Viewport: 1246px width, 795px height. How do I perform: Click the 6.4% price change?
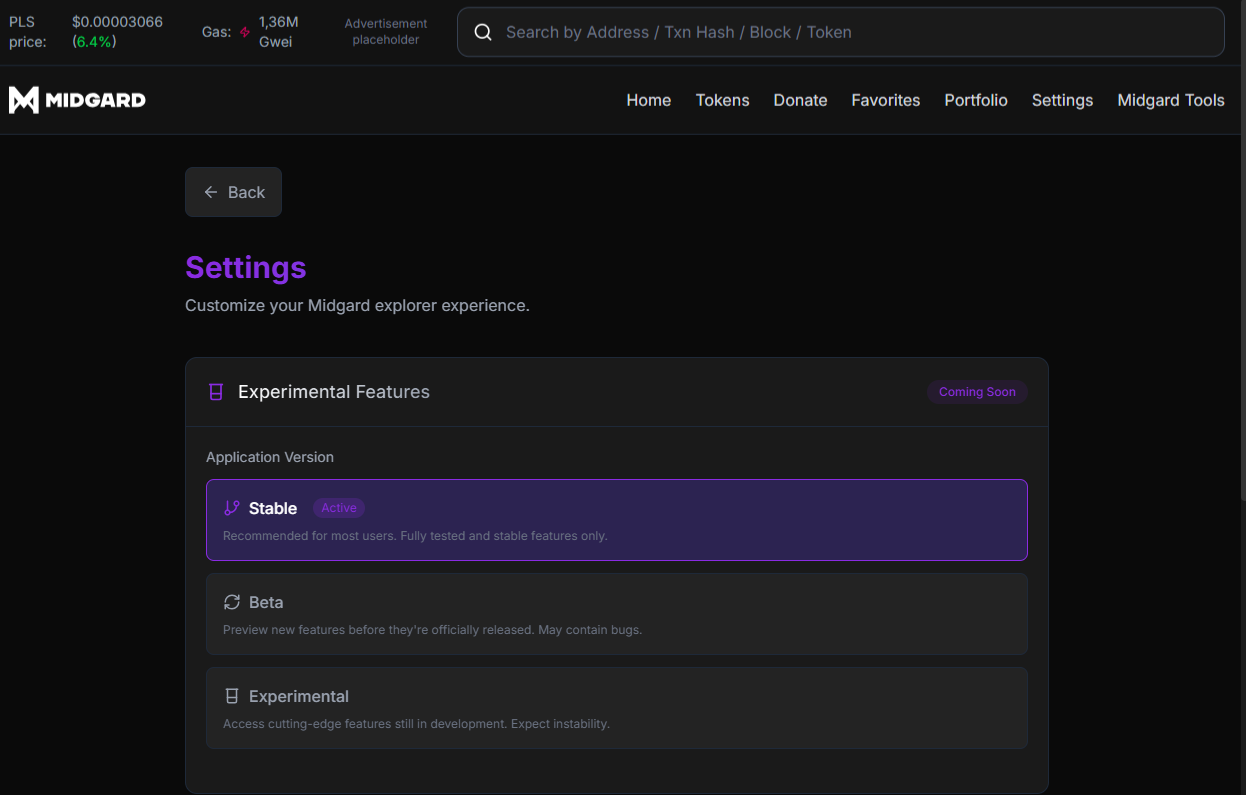[x=94, y=42]
